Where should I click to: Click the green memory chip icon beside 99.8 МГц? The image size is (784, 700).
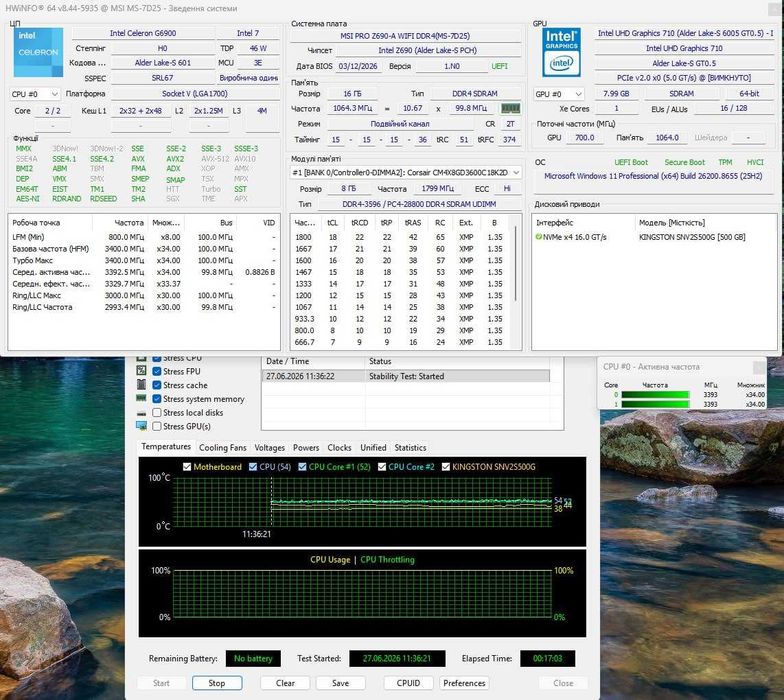[x=510, y=108]
